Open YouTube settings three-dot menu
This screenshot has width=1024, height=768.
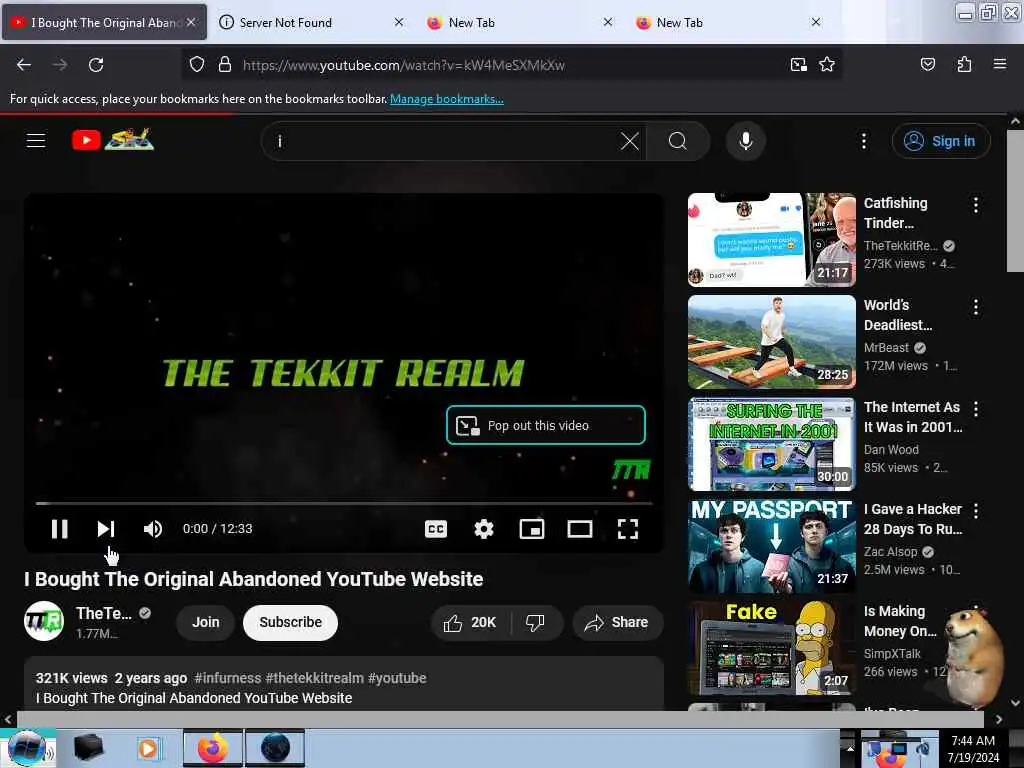coord(863,141)
